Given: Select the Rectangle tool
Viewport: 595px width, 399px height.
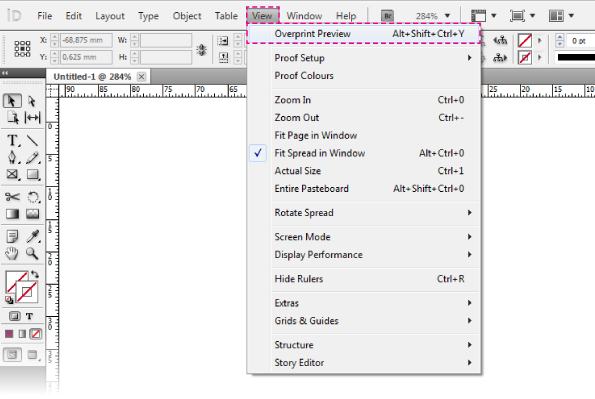Looking at the screenshot, I should click(x=33, y=175).
